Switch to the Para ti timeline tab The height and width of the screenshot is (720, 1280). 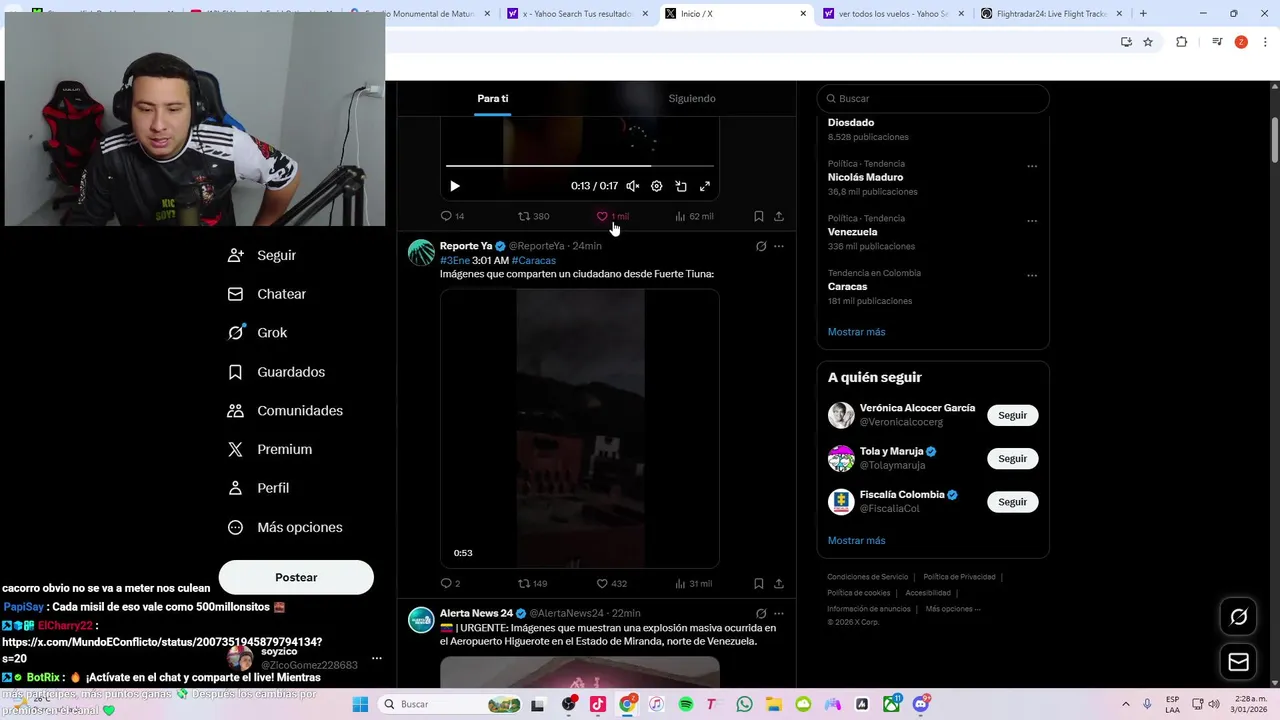click(x=492, y=98)
